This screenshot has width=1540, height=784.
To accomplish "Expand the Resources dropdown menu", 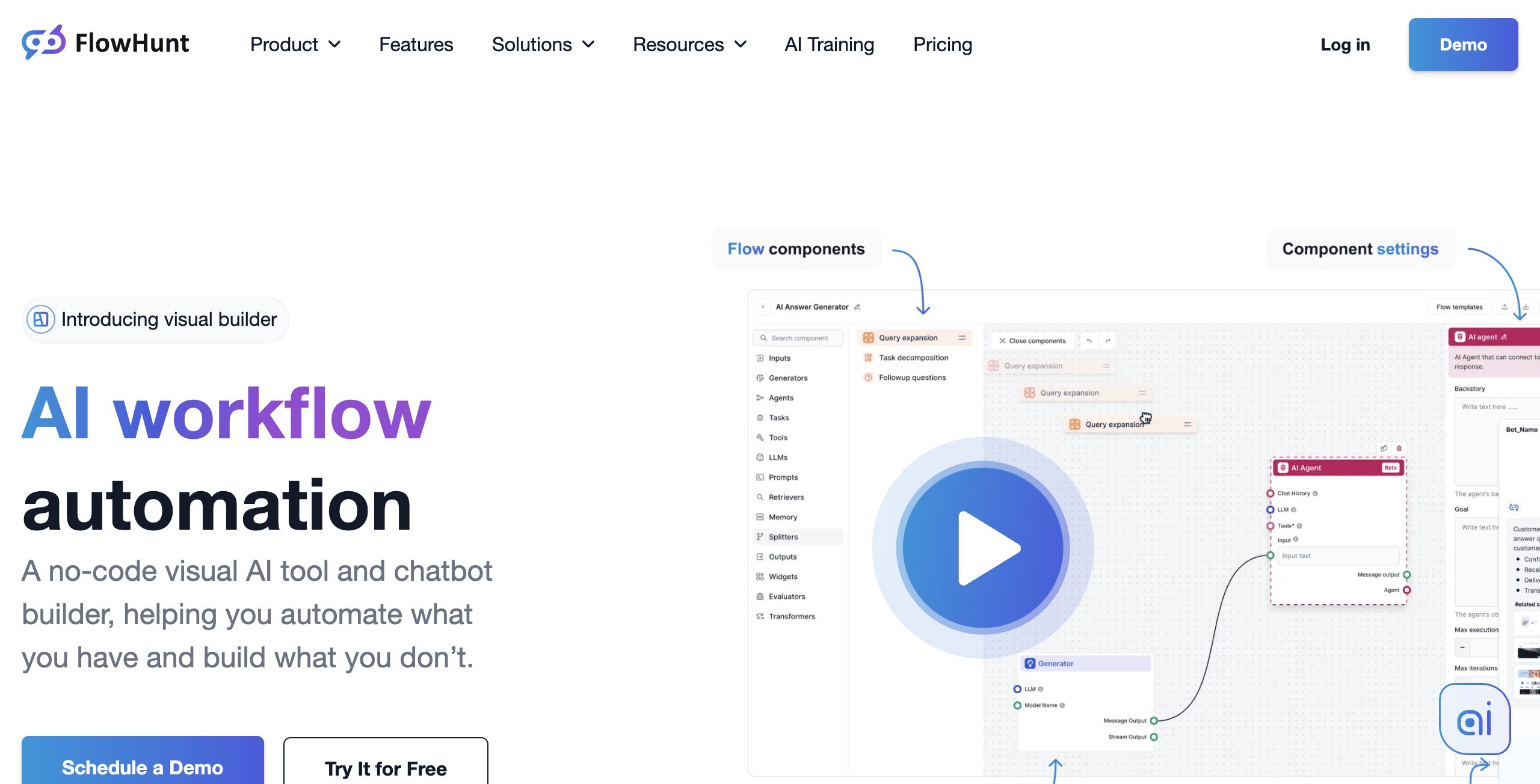I will 689,44.
